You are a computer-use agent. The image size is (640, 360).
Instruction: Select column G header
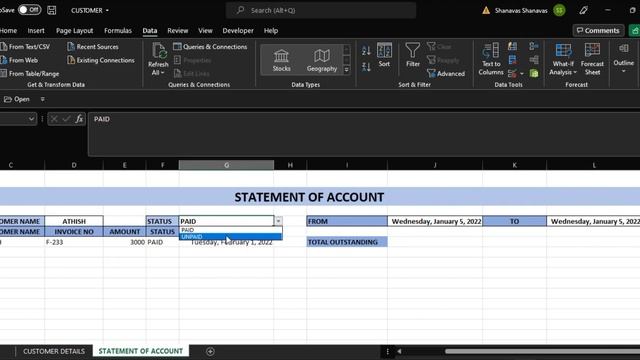pyautogui.click(x=226, y=165)
